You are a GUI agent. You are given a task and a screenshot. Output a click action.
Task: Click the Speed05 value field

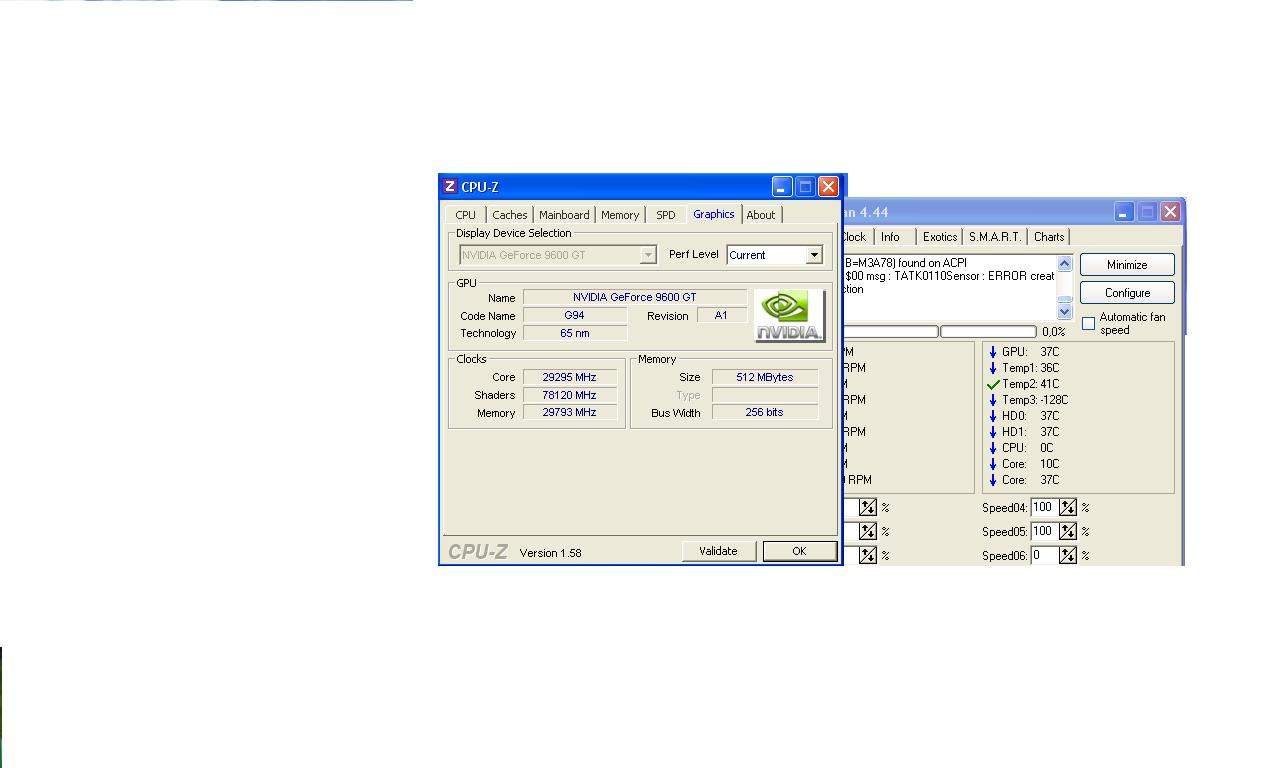tap(1044, 531)
